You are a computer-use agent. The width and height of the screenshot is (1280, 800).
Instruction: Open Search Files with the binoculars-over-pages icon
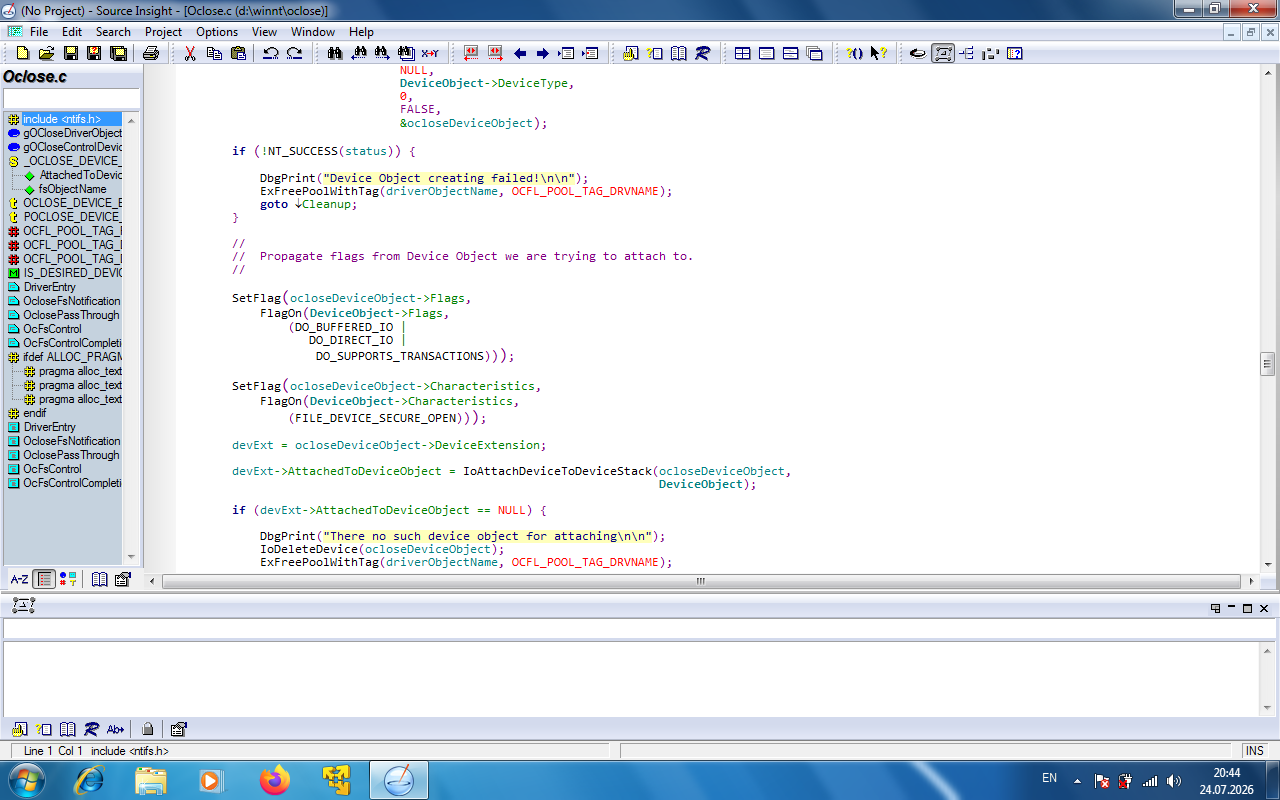(x=406, y=53)
